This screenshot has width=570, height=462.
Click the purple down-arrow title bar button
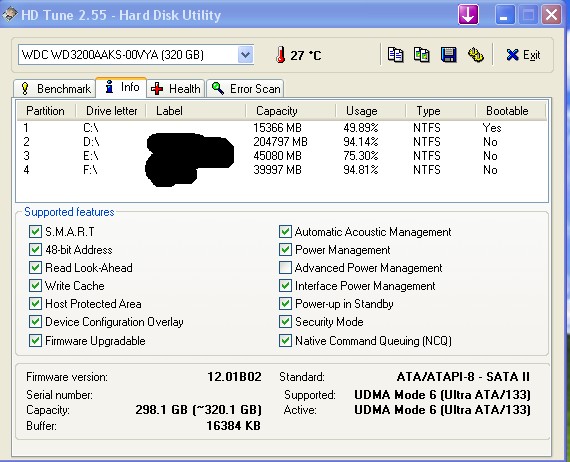(x=468, y=15)
